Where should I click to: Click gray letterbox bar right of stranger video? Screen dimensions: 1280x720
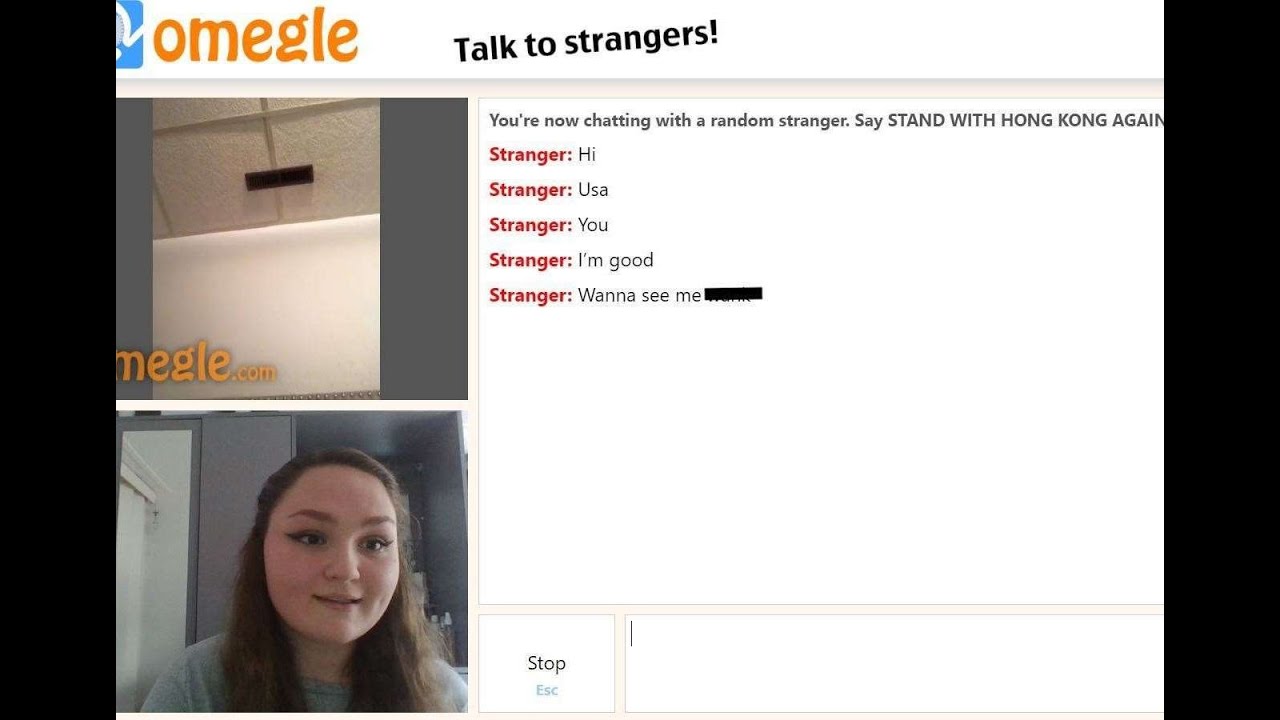(424, 249)
